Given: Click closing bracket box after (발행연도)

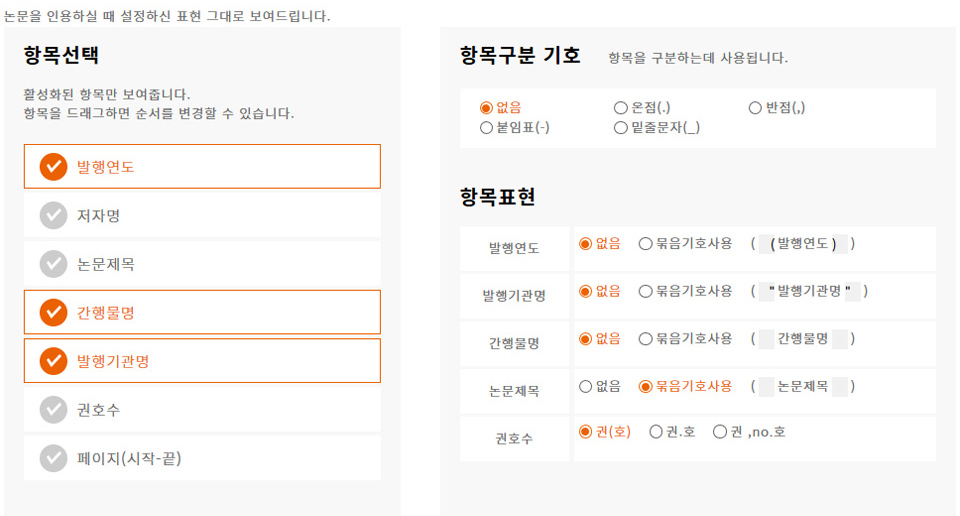Looking at the screenshot, I should click(x=840, y=244).
